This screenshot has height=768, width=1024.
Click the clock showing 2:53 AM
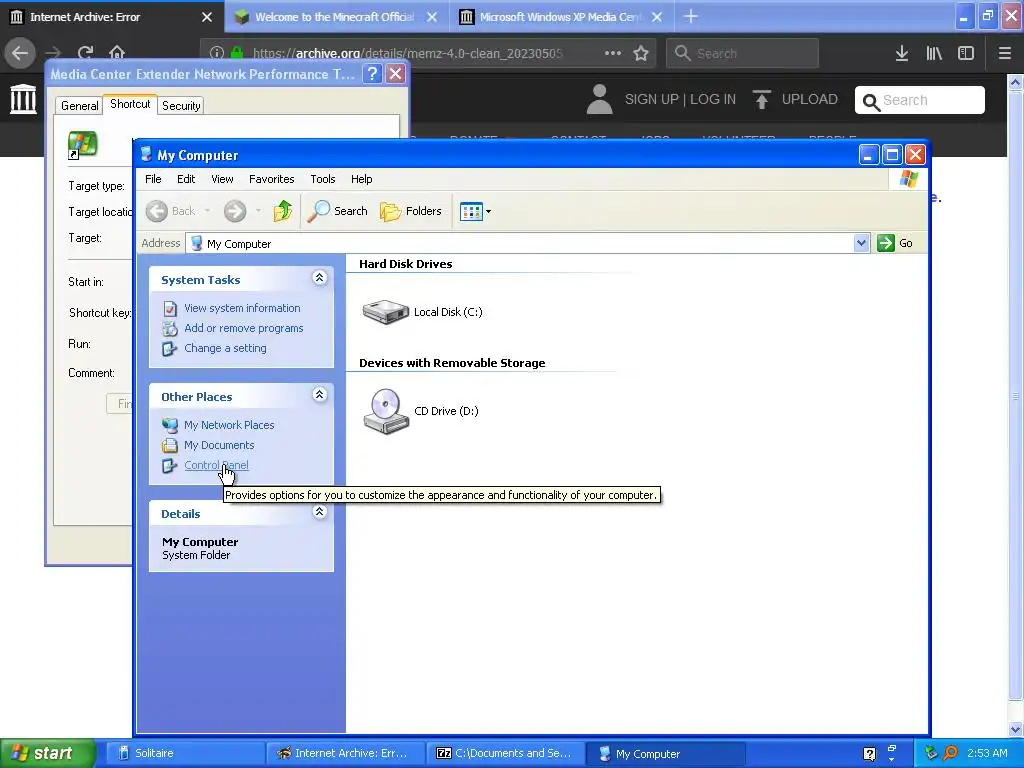coord(987,753)
